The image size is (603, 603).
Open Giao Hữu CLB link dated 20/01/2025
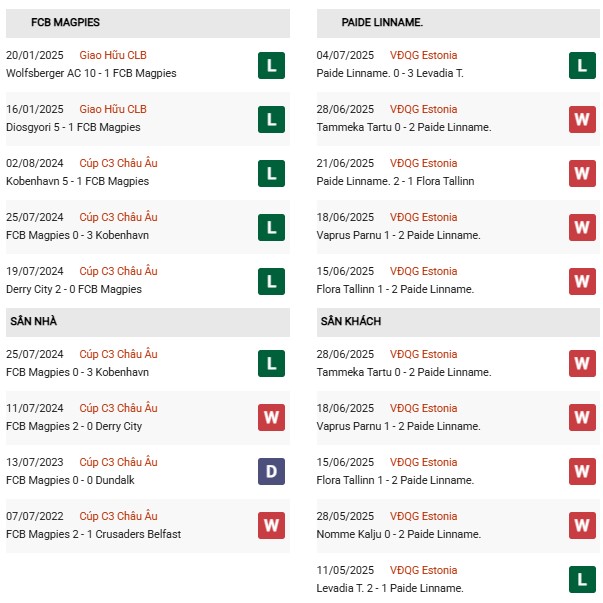[x=112, y=55]
